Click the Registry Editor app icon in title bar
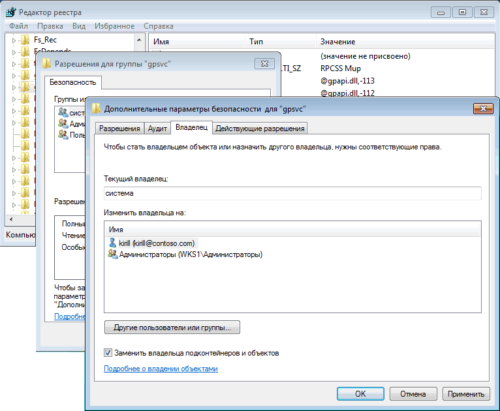 click(x=11, y=12)
